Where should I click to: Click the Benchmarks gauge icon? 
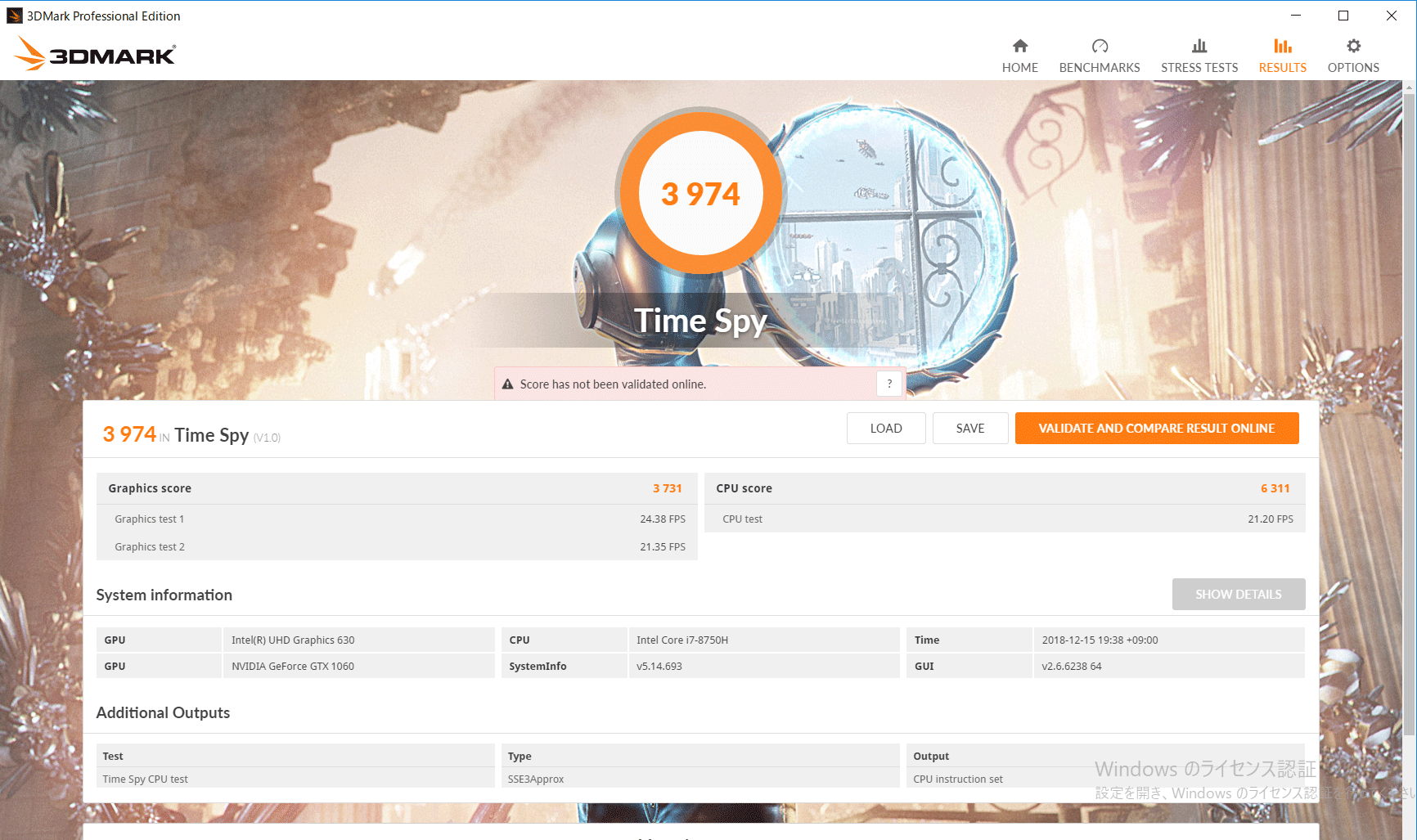coord(1100,46)
